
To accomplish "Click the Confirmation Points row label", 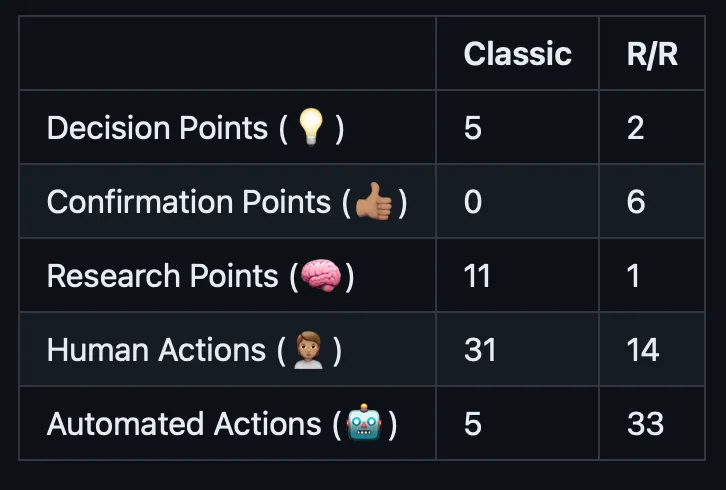I will (188, 202).
